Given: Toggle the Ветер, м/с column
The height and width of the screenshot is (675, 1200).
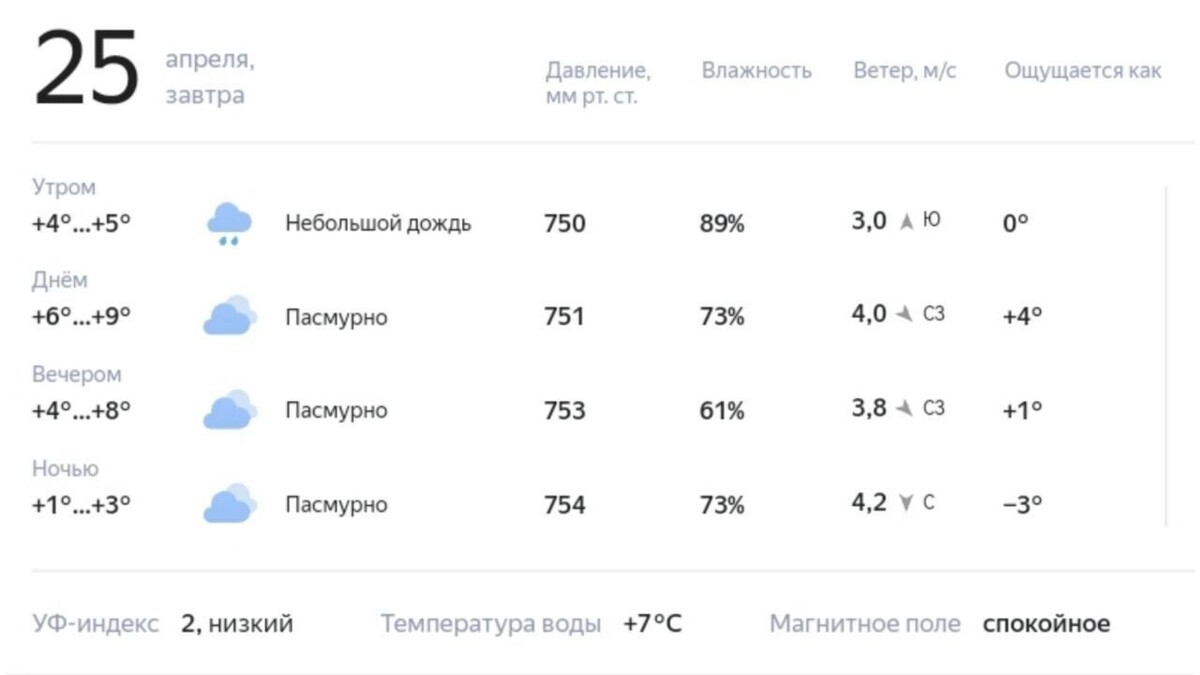Looking at the screenshot, I should 906,70.
